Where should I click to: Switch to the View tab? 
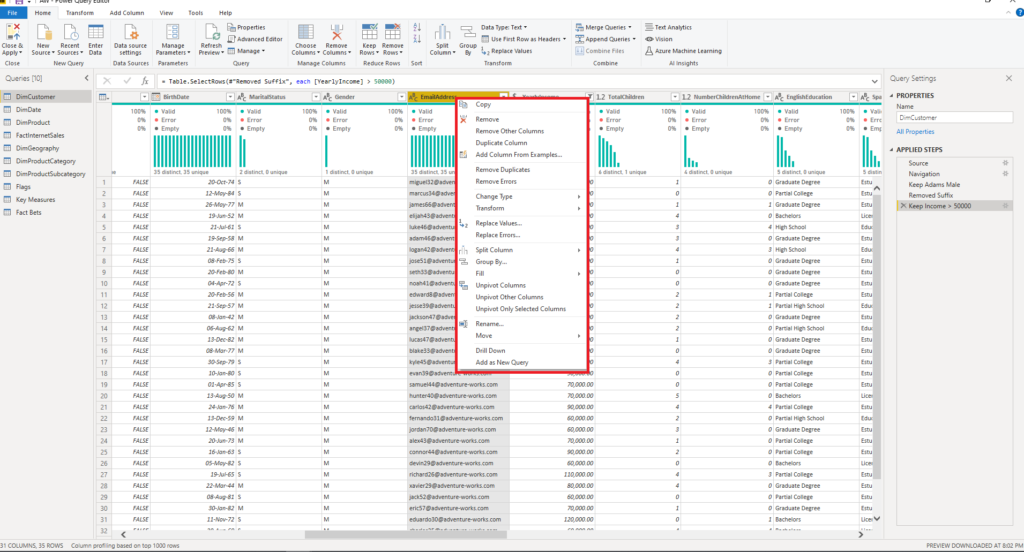point(167,12)
